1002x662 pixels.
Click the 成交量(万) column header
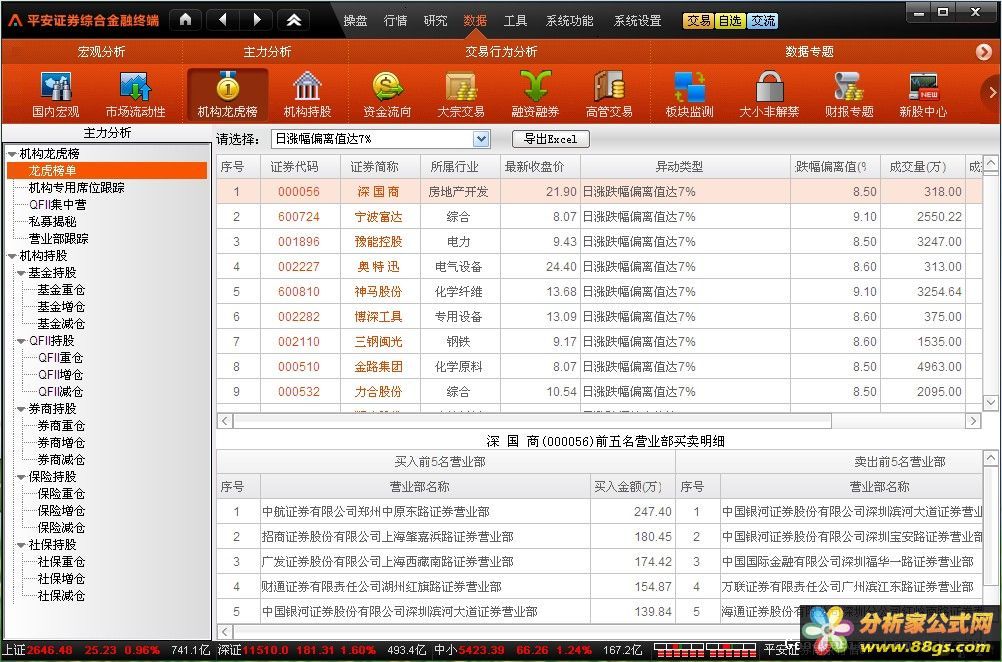922,167
